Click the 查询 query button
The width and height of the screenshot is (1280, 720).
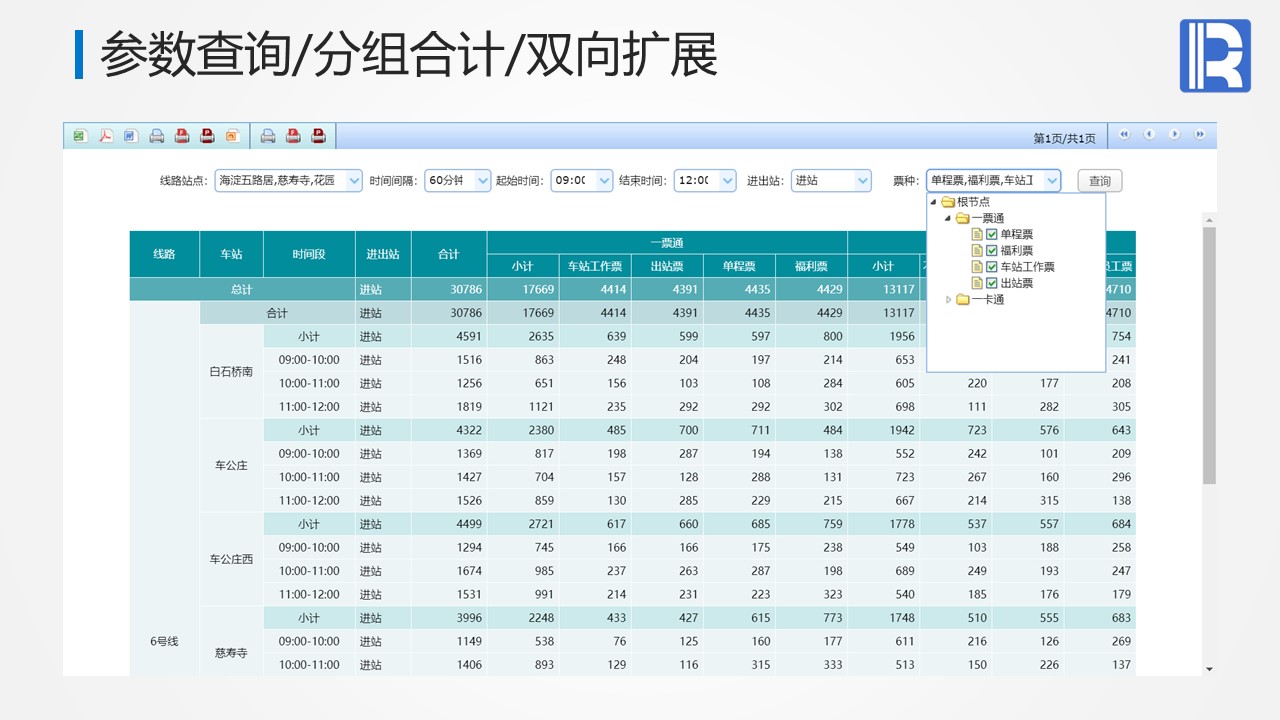pos(1099,181)
